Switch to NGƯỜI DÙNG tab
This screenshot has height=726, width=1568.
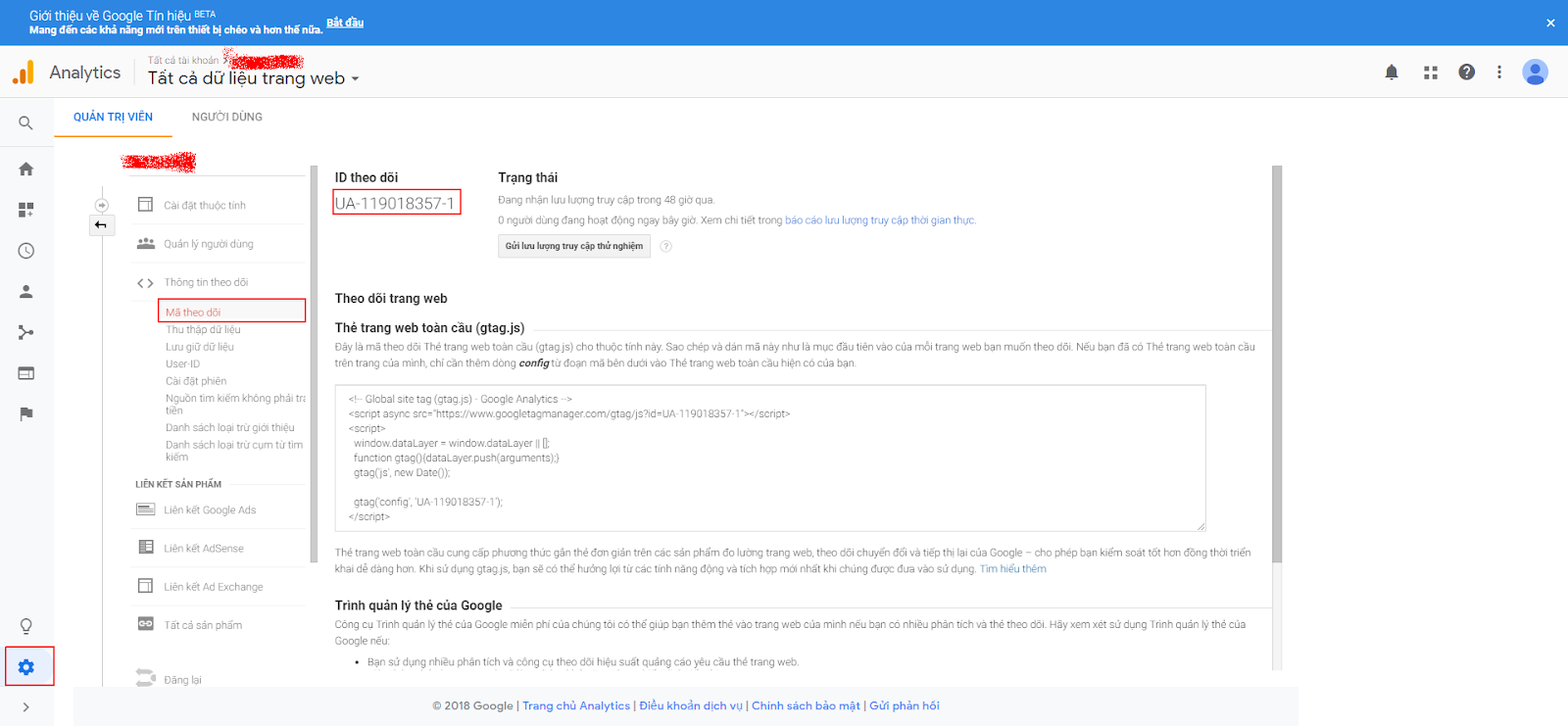[x=227, y=117]
